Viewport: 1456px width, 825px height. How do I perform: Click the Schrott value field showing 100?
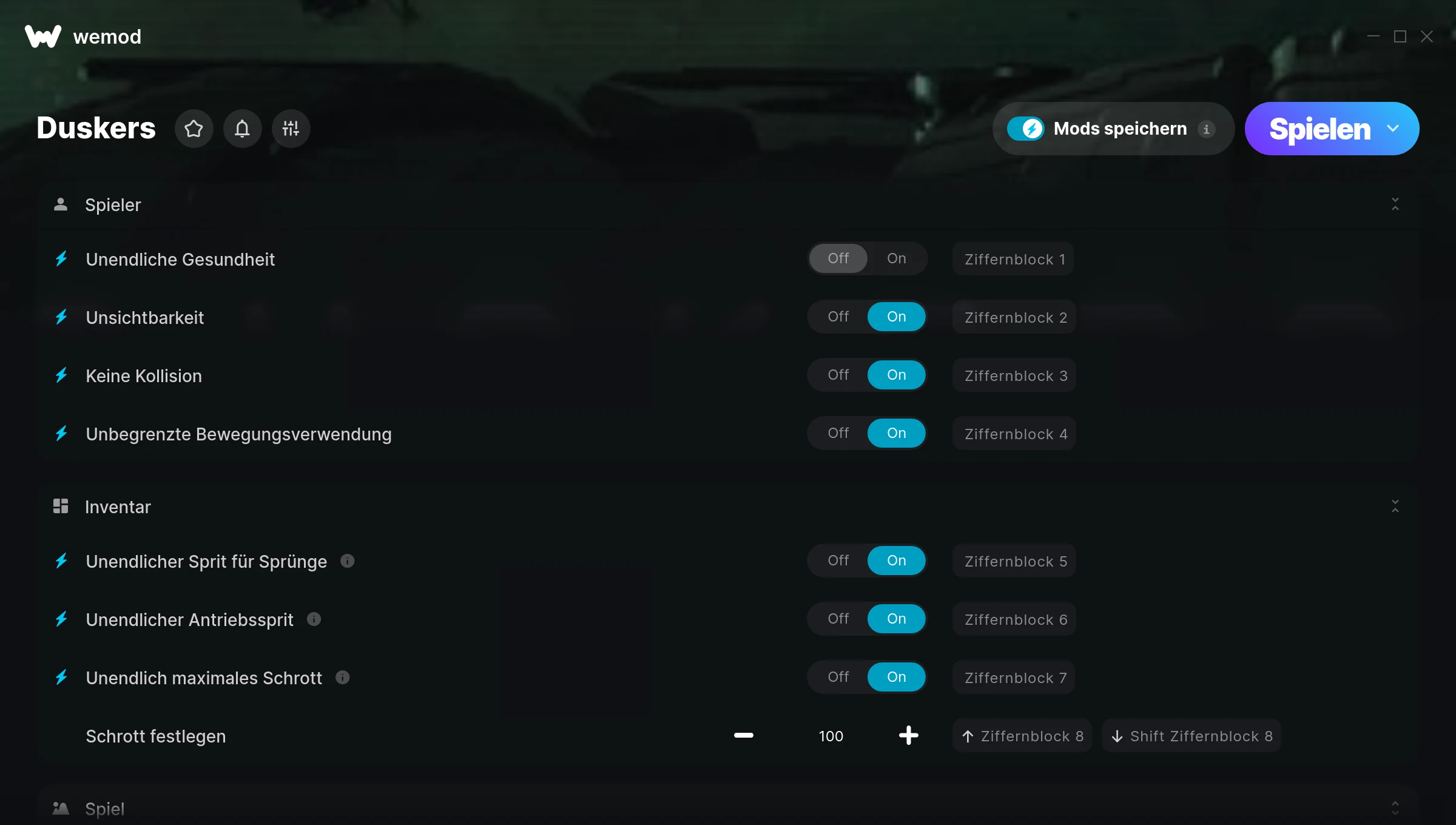pyautogui.click(x=831, y=736)
